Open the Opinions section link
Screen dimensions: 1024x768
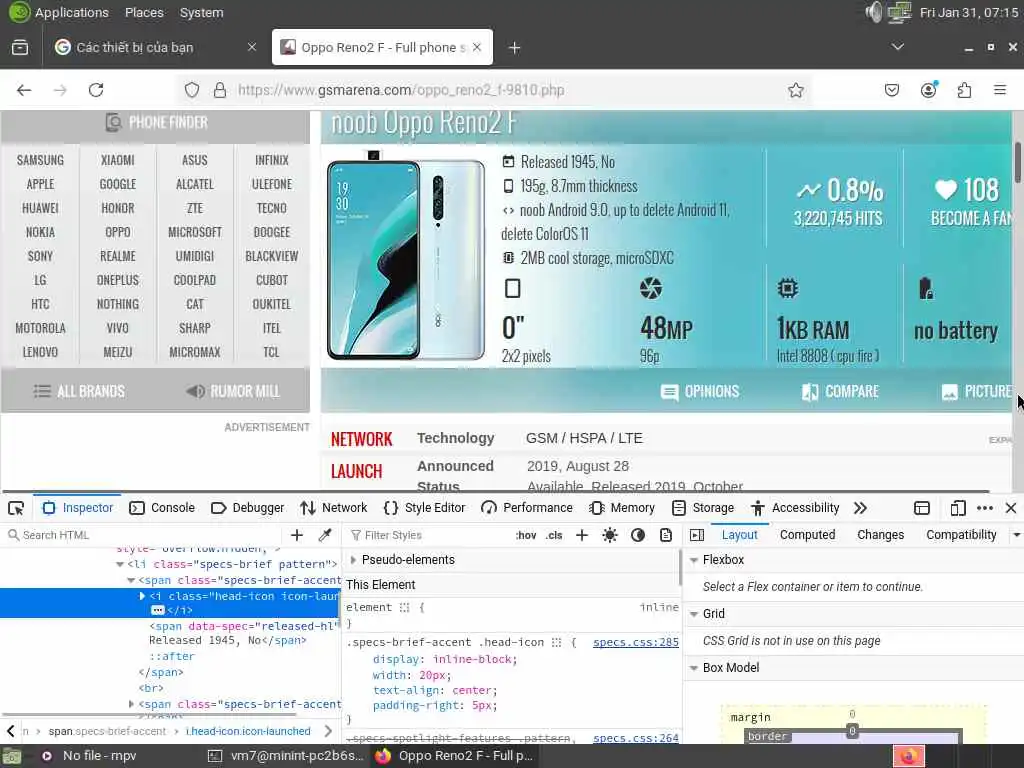coord(699,392)
